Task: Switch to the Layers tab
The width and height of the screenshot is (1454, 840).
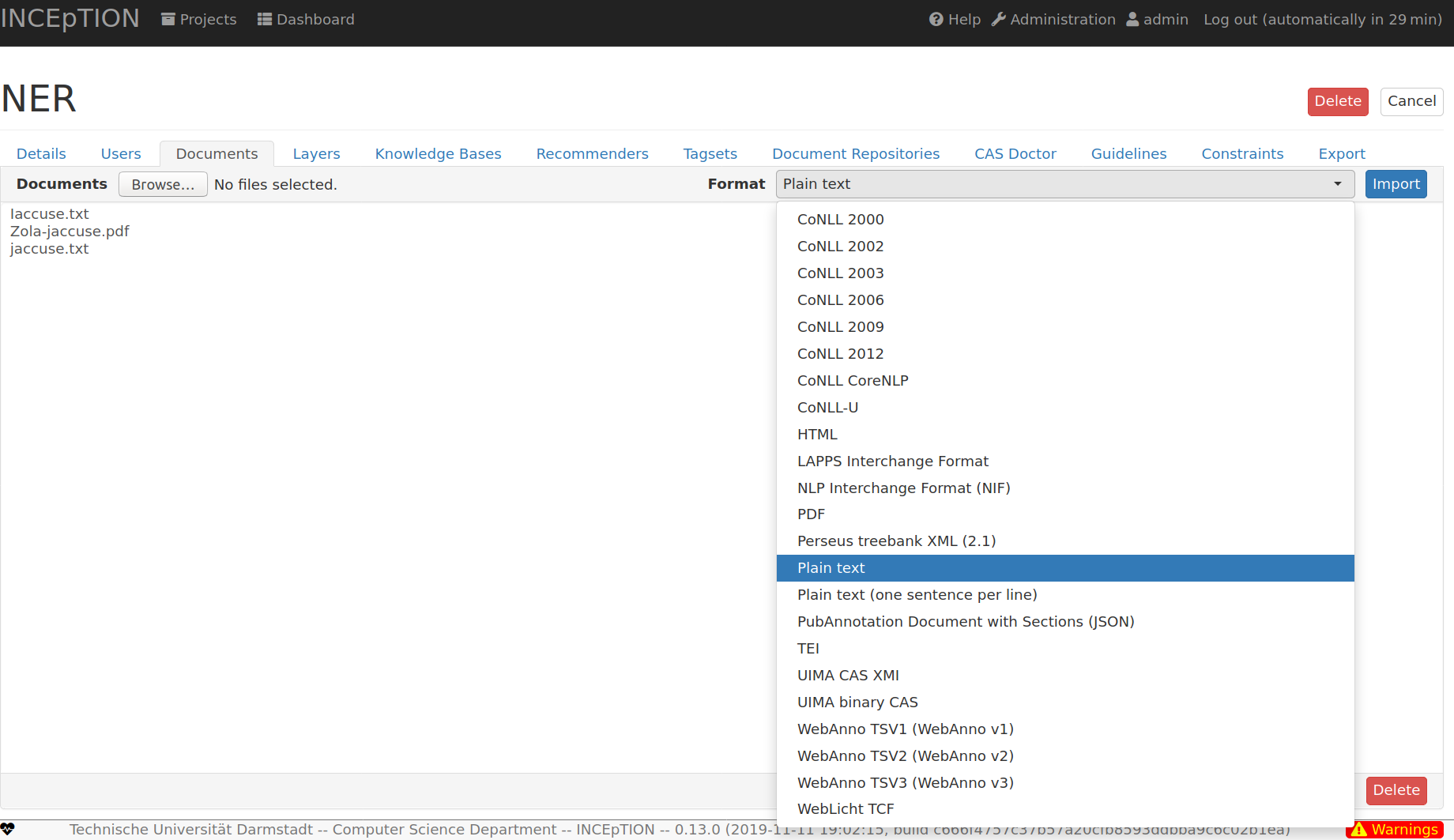Action: [316, 154]
